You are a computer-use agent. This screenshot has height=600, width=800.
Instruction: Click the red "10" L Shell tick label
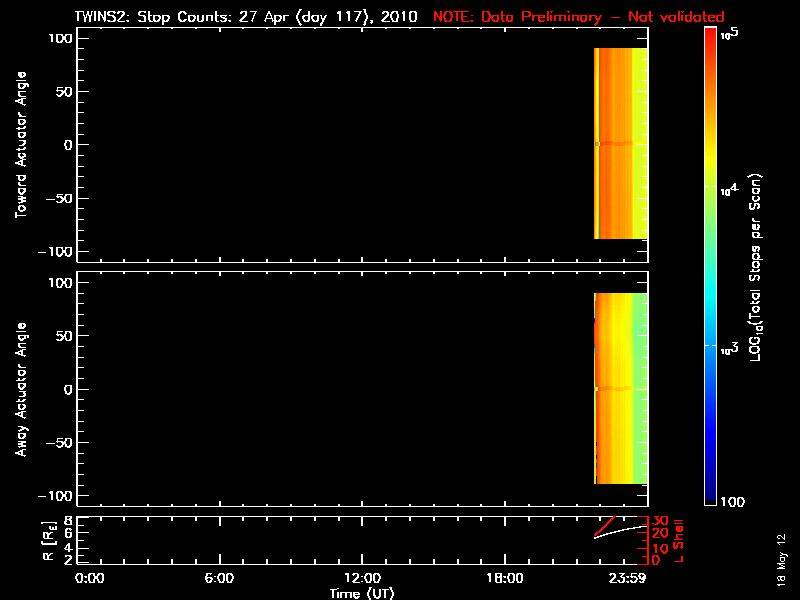coord(660,549)
